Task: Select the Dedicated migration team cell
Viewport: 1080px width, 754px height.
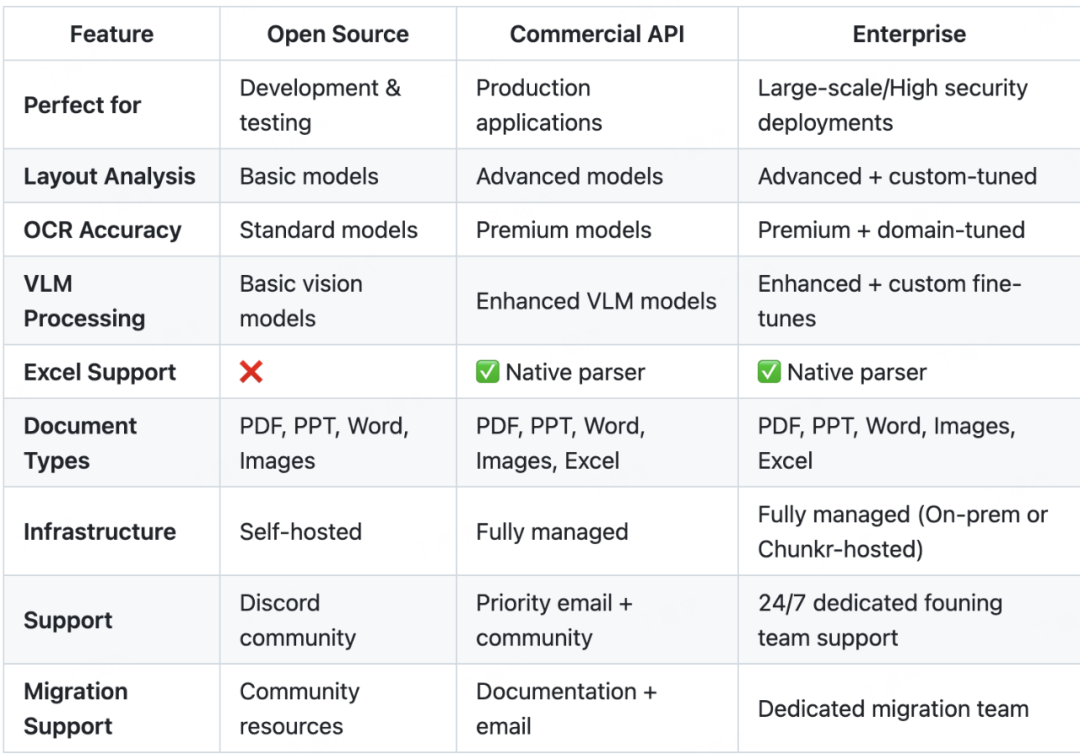Action: 893,709
